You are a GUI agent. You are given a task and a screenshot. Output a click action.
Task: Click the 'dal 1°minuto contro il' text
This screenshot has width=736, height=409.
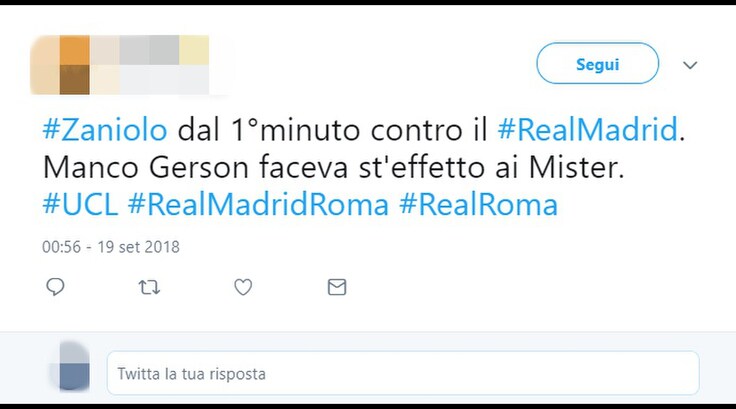tap(332, 130)
